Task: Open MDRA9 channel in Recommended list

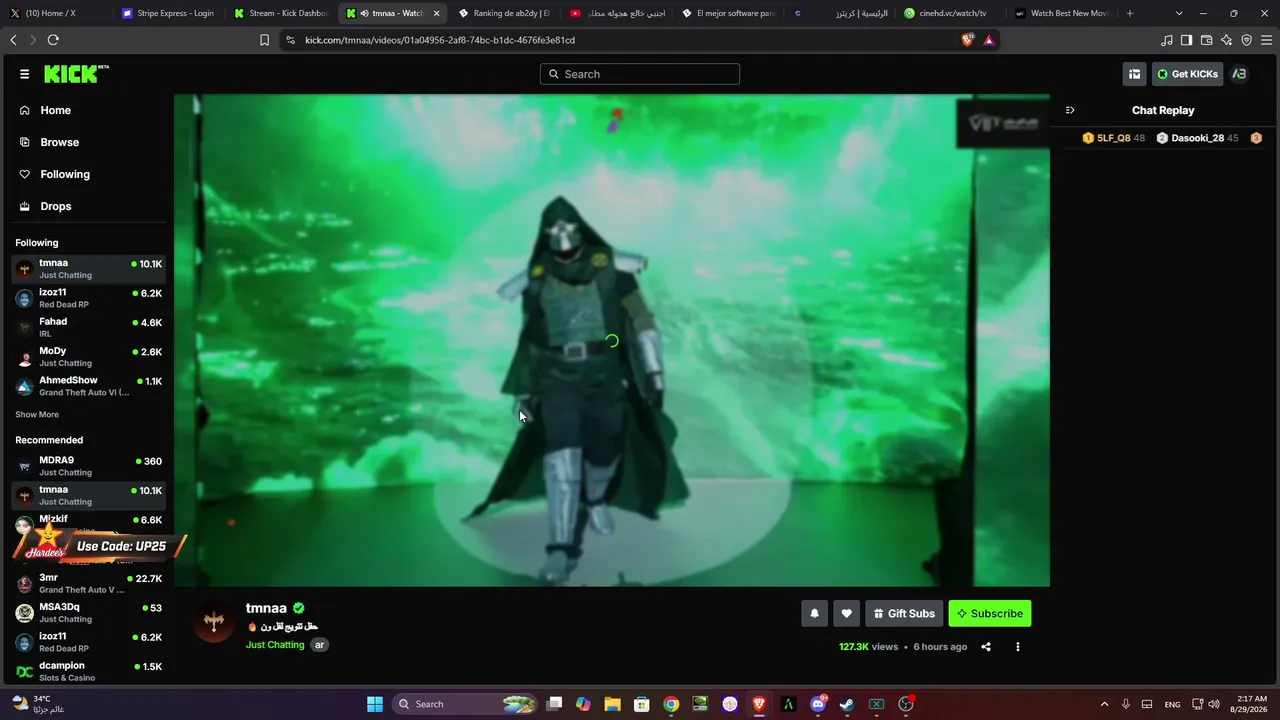Action: tap(89, 466)
